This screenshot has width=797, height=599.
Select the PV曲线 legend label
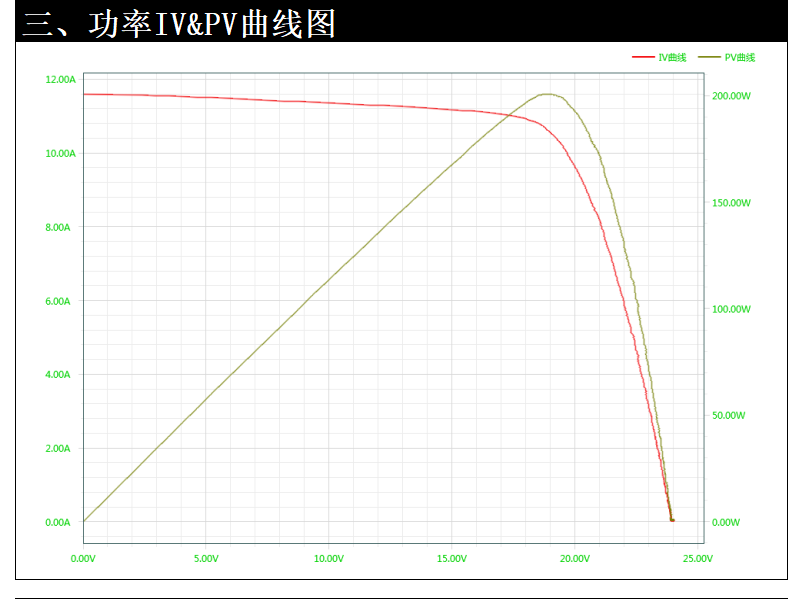[740, 57]
